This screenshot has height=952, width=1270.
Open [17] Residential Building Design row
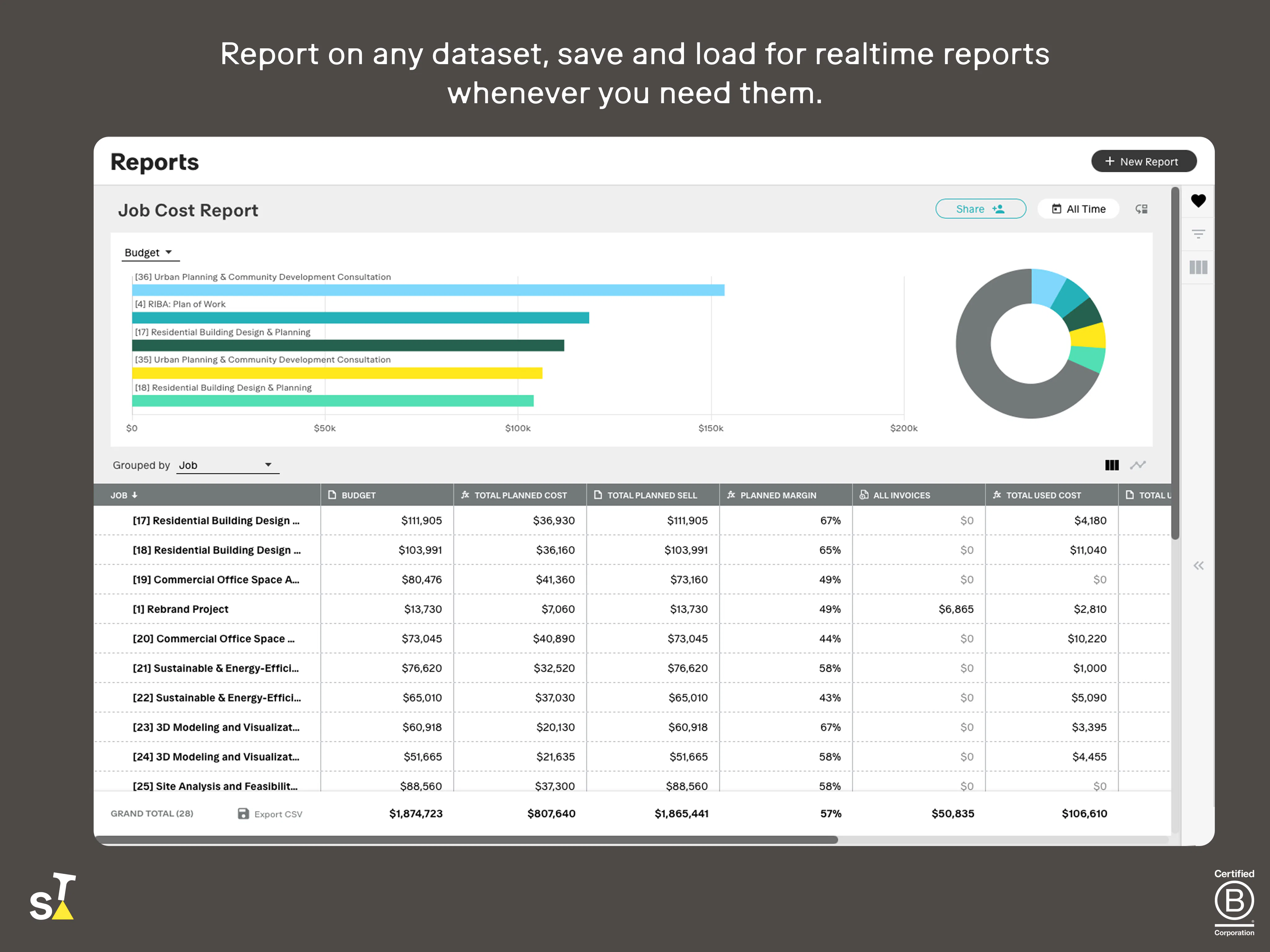tap(632, 521)
